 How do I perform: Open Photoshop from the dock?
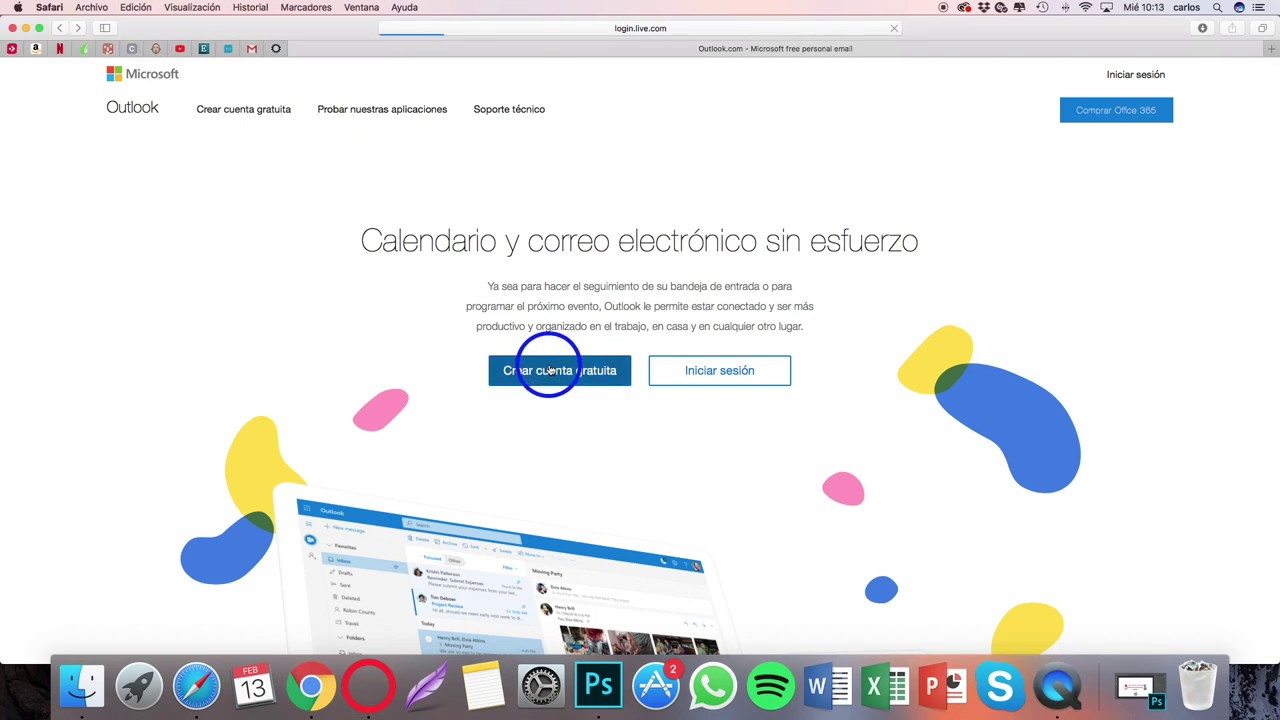[x=598, y=686]
